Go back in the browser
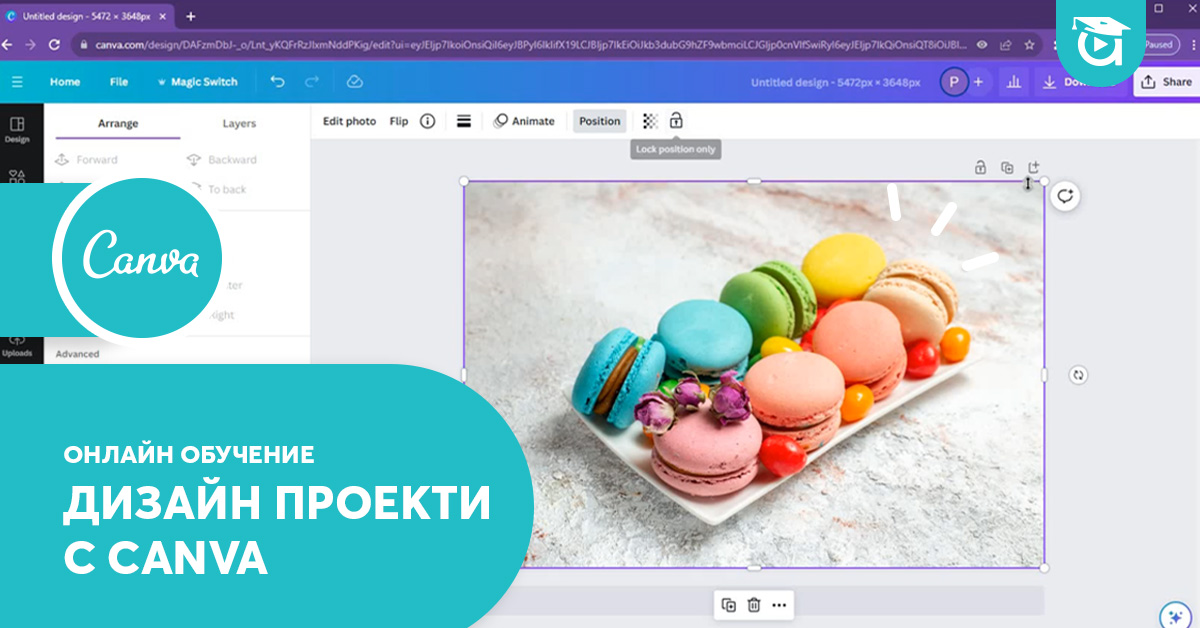 click(9, 45)
